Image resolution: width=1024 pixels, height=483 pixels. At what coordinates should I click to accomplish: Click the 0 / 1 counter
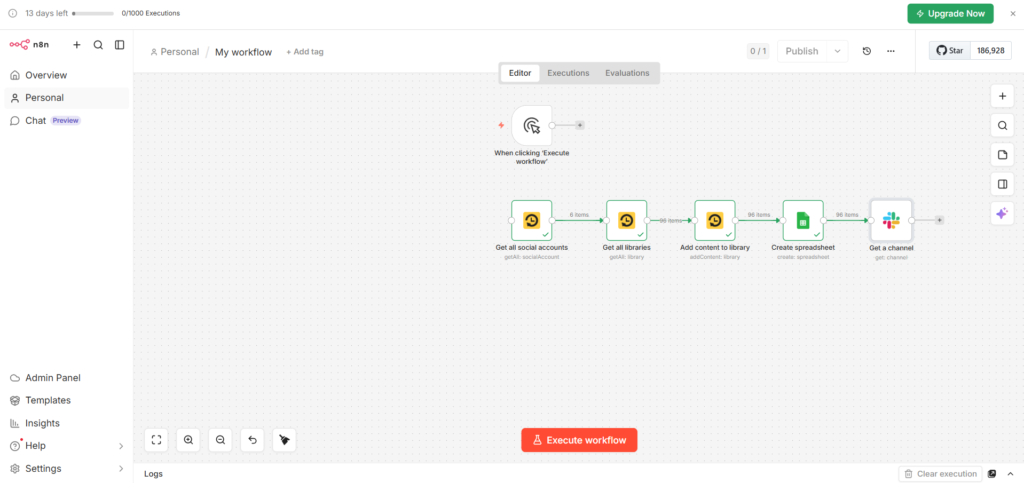click(758, 51)
